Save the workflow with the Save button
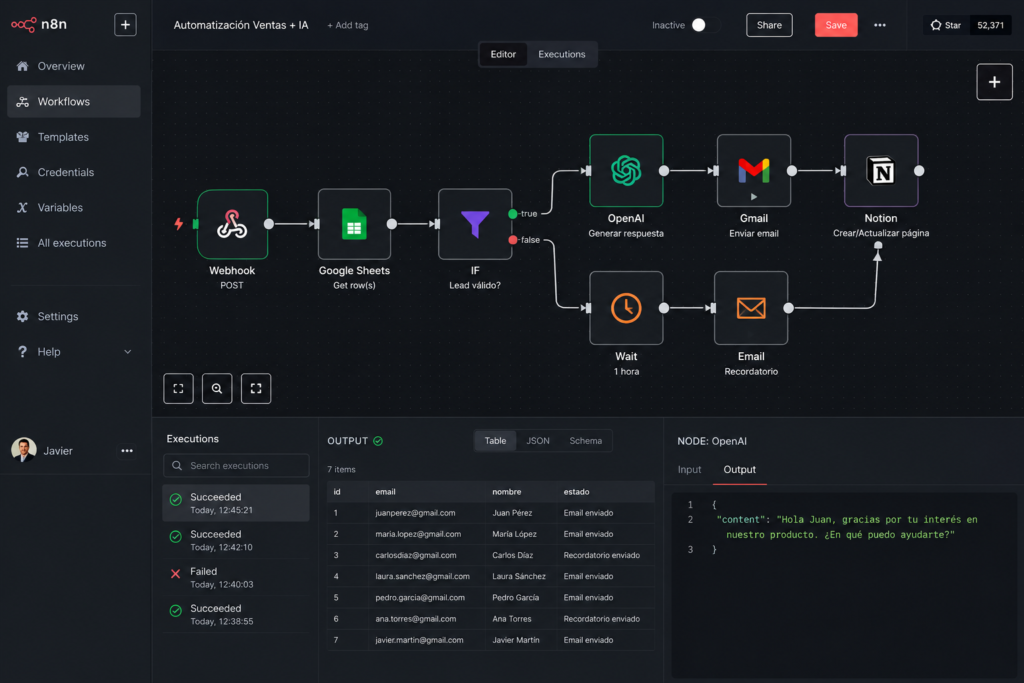This screenshot has height=683, width=1024. [x=836, y=25]
